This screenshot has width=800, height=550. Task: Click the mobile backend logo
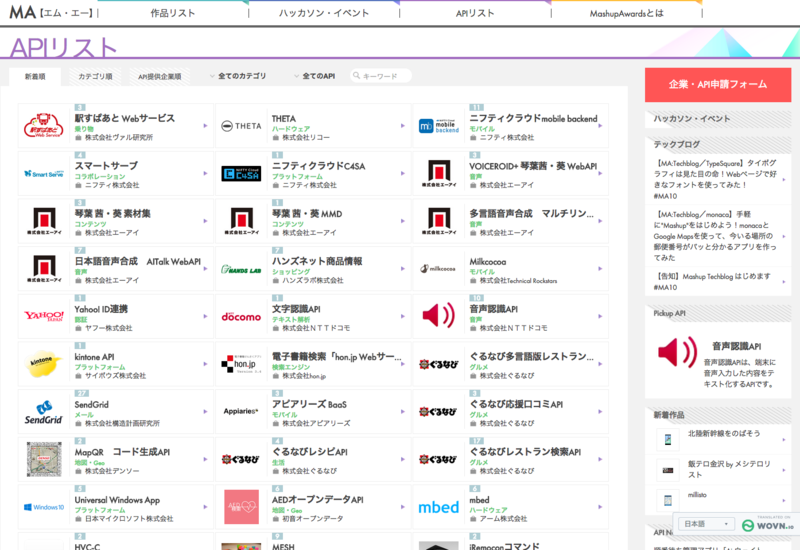tap(439, 126)
